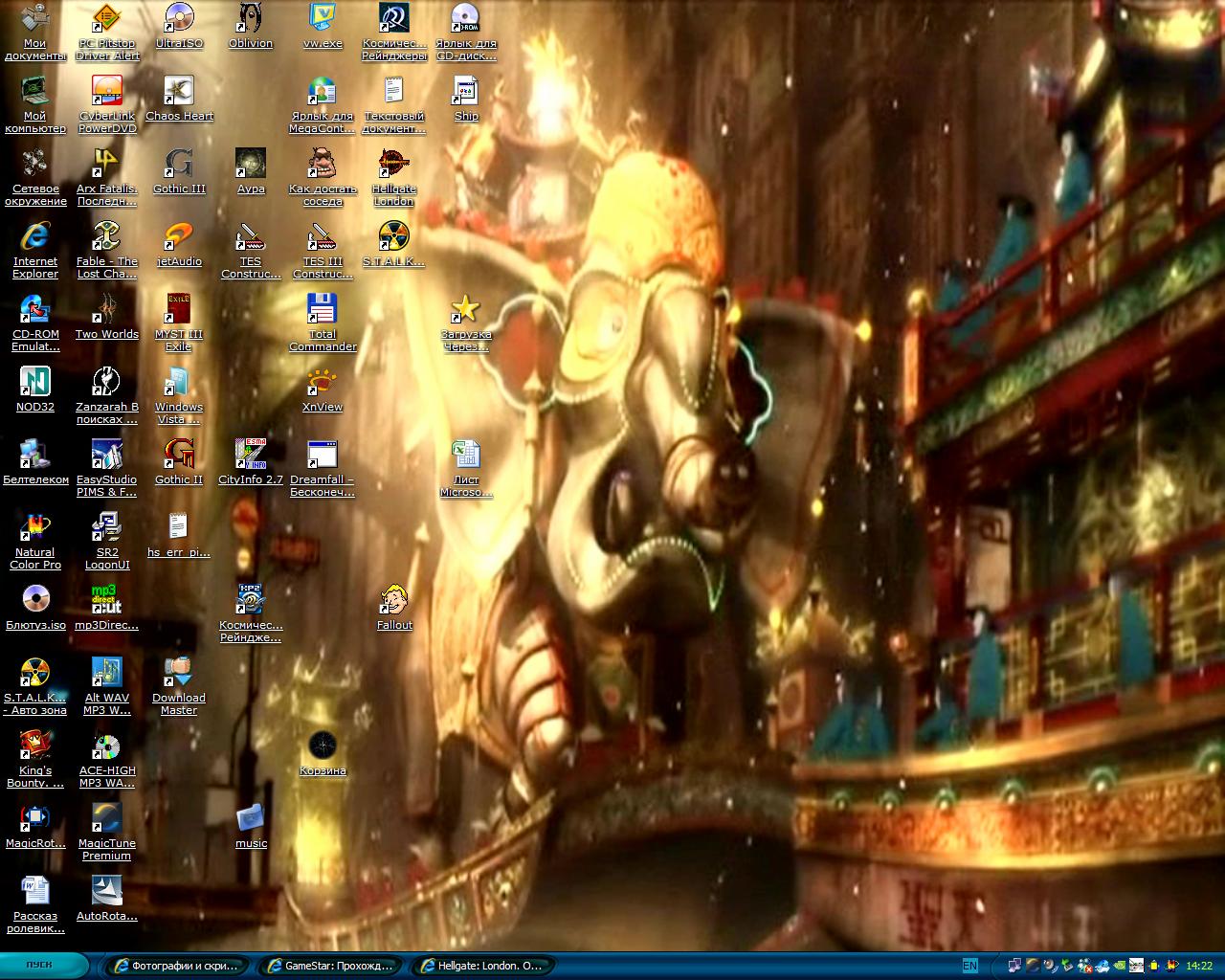Switch to Hellgate: London taskbar window
Viewport: 1225px width, 980px height.
(483, 966)
